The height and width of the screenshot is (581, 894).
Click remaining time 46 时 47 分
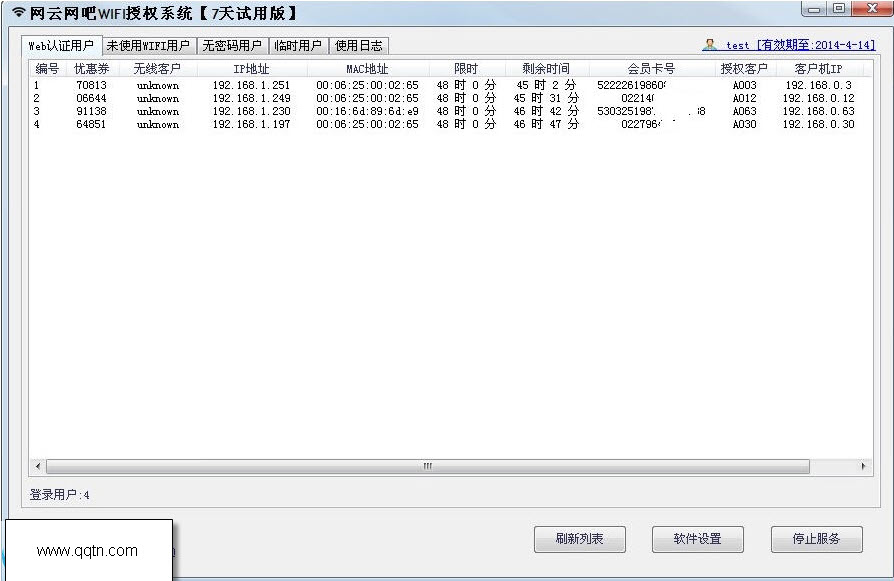click(546, 124)
